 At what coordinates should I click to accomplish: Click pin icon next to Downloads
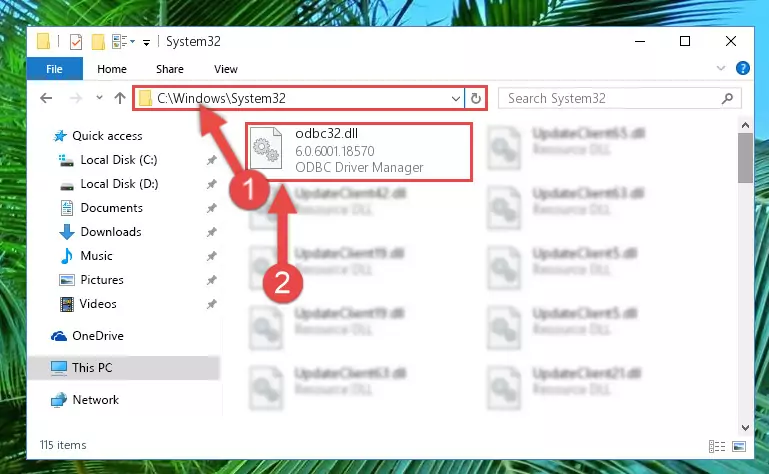(x=211, y=232)
